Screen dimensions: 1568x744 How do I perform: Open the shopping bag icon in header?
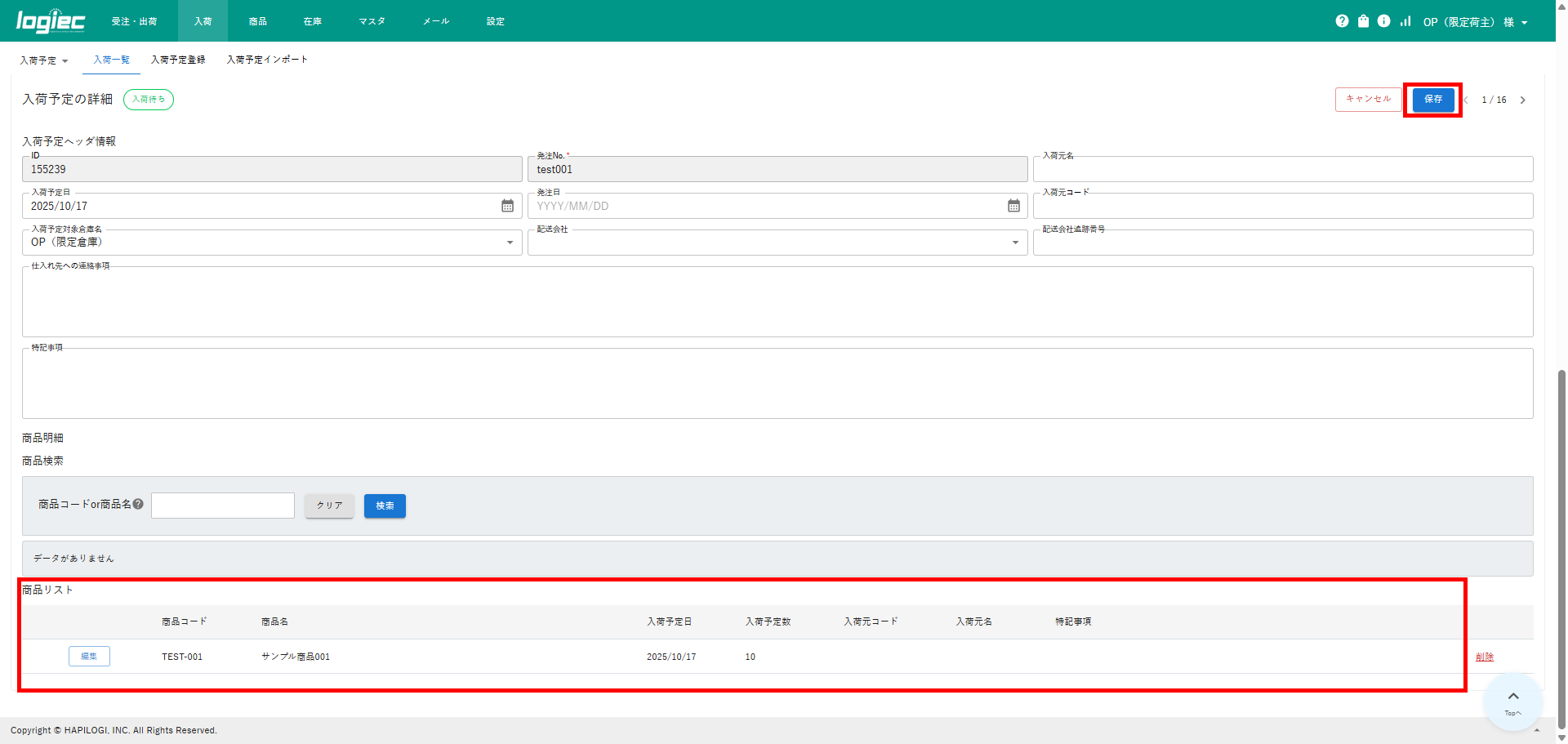click(x=1363, y=21)
